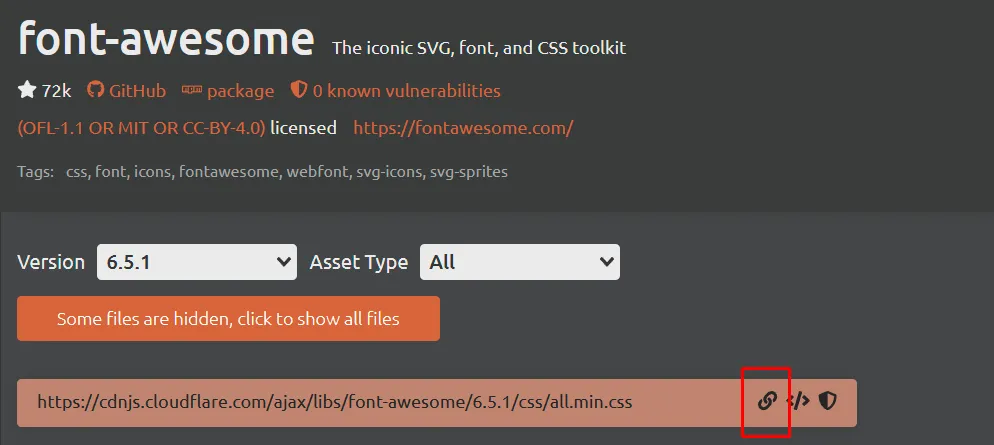Image resolution: width=994 pixels, height=445 pixels.
Task: Click the css tag
Action: (x=76, y=172)
